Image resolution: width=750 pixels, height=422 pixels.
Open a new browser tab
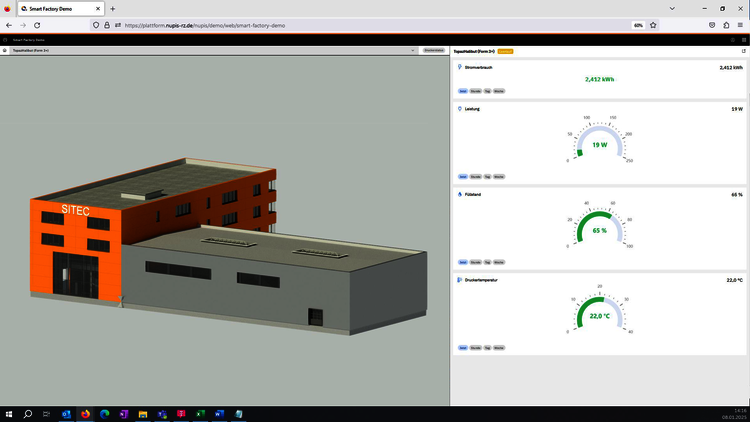pyautogui.click(x=113, y=8)
